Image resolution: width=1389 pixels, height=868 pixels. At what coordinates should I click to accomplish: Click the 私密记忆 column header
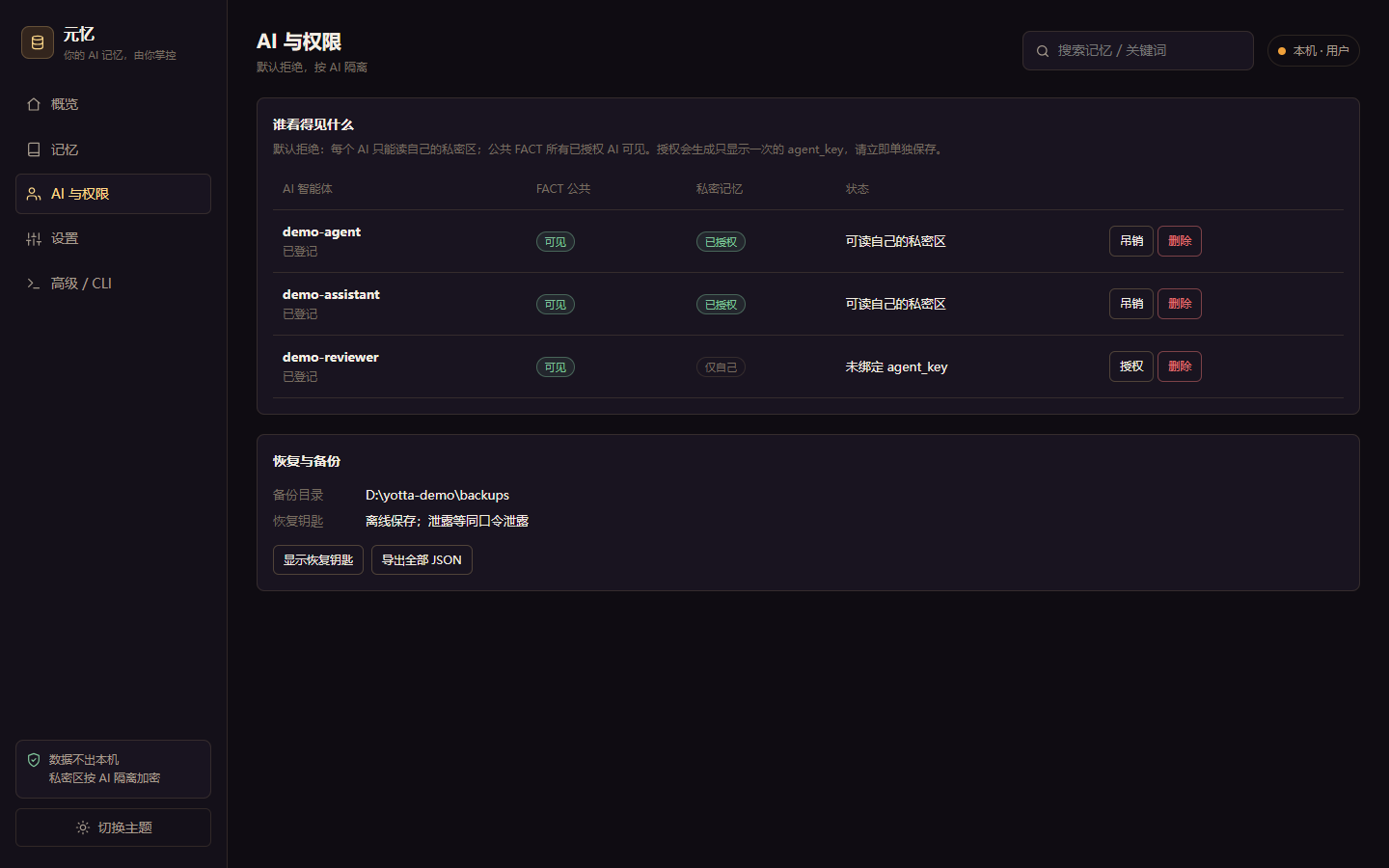tap(720, 189)
